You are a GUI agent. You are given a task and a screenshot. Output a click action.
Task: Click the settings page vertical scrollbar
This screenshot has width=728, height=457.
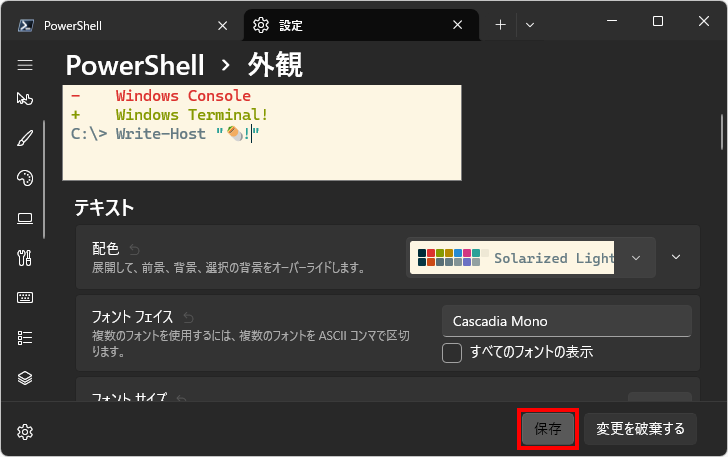pos(722,132)
